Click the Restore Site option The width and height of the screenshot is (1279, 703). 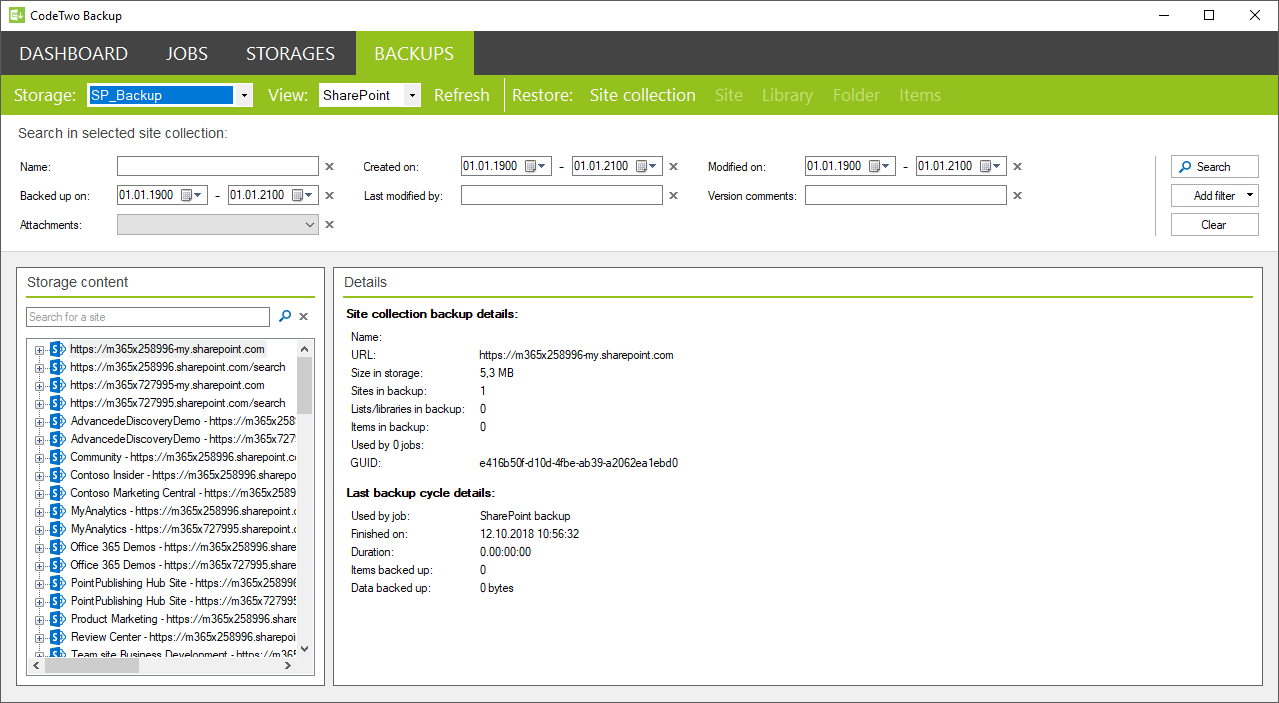(x=729, y=95)
